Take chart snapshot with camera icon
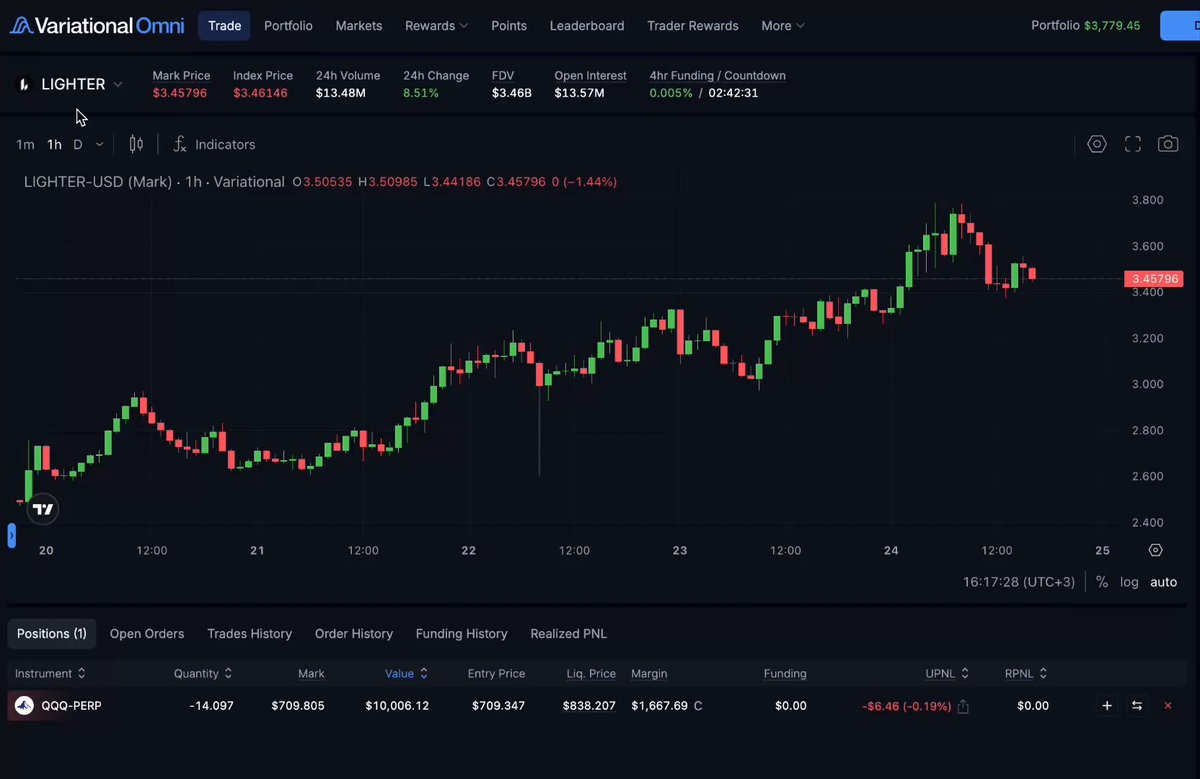 coord(1168,144)
